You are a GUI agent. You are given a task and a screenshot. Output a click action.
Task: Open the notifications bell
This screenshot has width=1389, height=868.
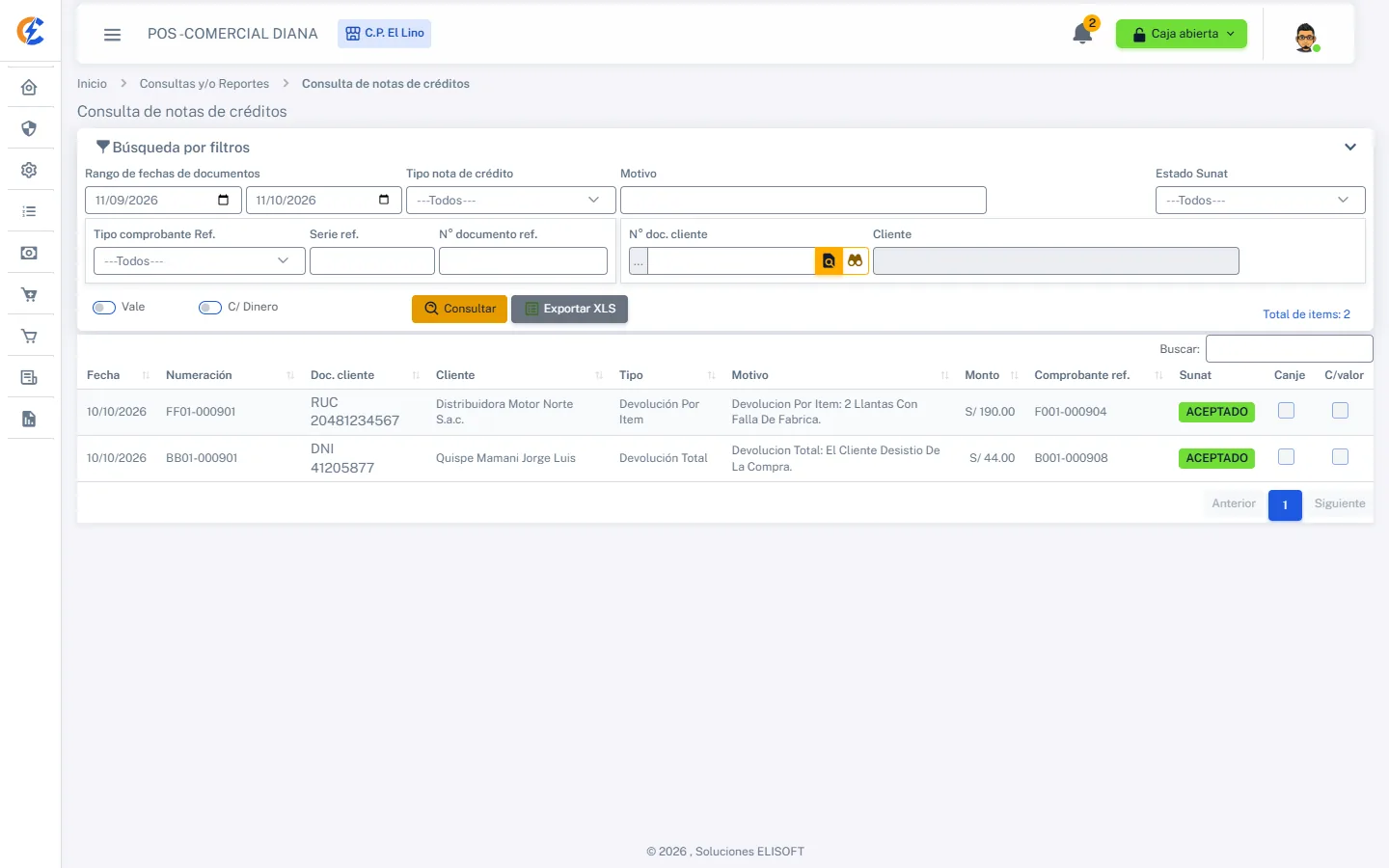[1082, 35]
